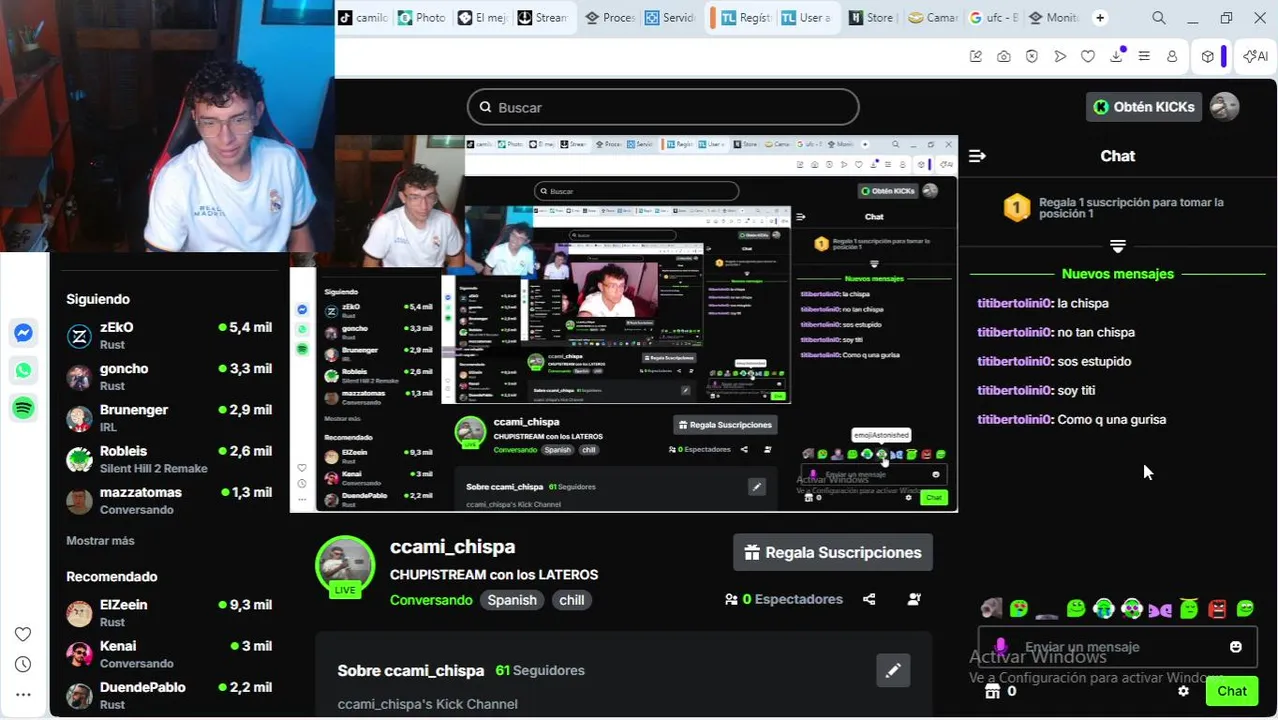Screen dimensions: 1278x720
Task: Click the follow-user icon next to share
Action: (914, 599)
